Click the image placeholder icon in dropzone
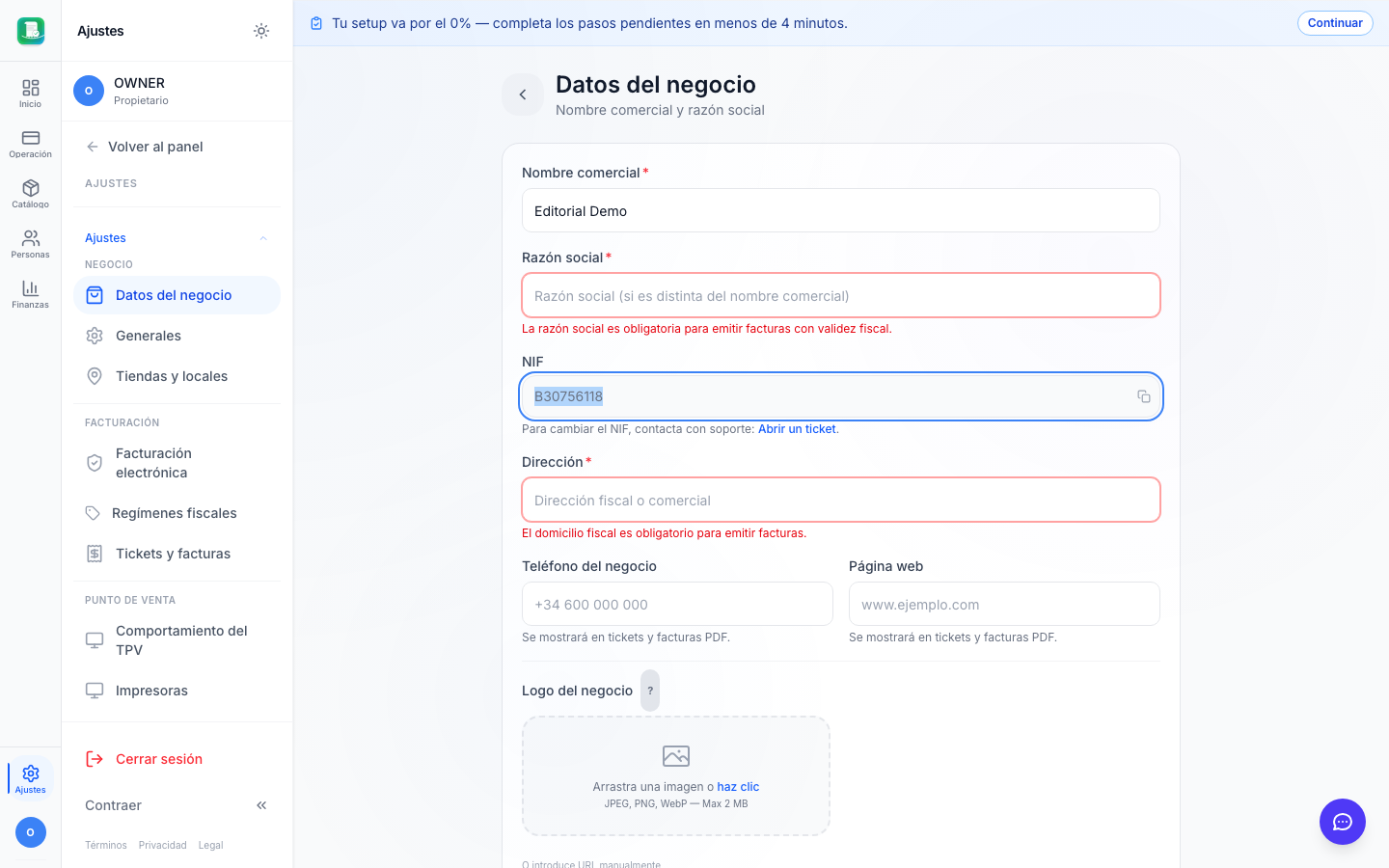1389x868 pixels. coord(676,756)
